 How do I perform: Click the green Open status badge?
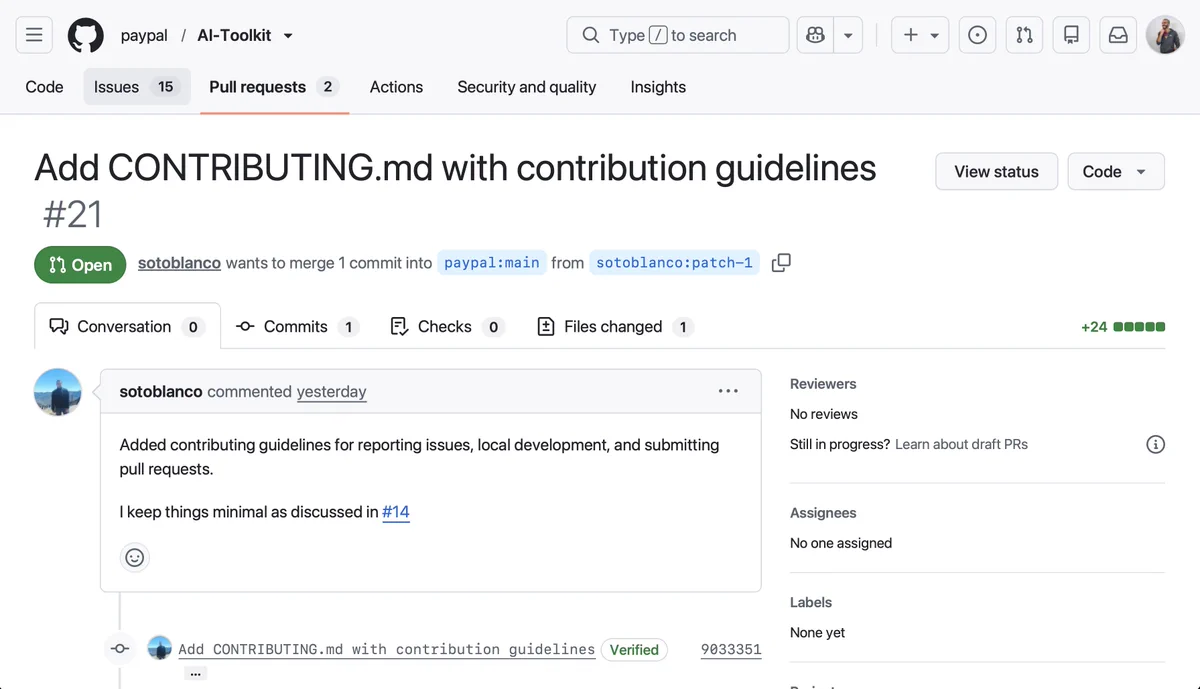80,265
